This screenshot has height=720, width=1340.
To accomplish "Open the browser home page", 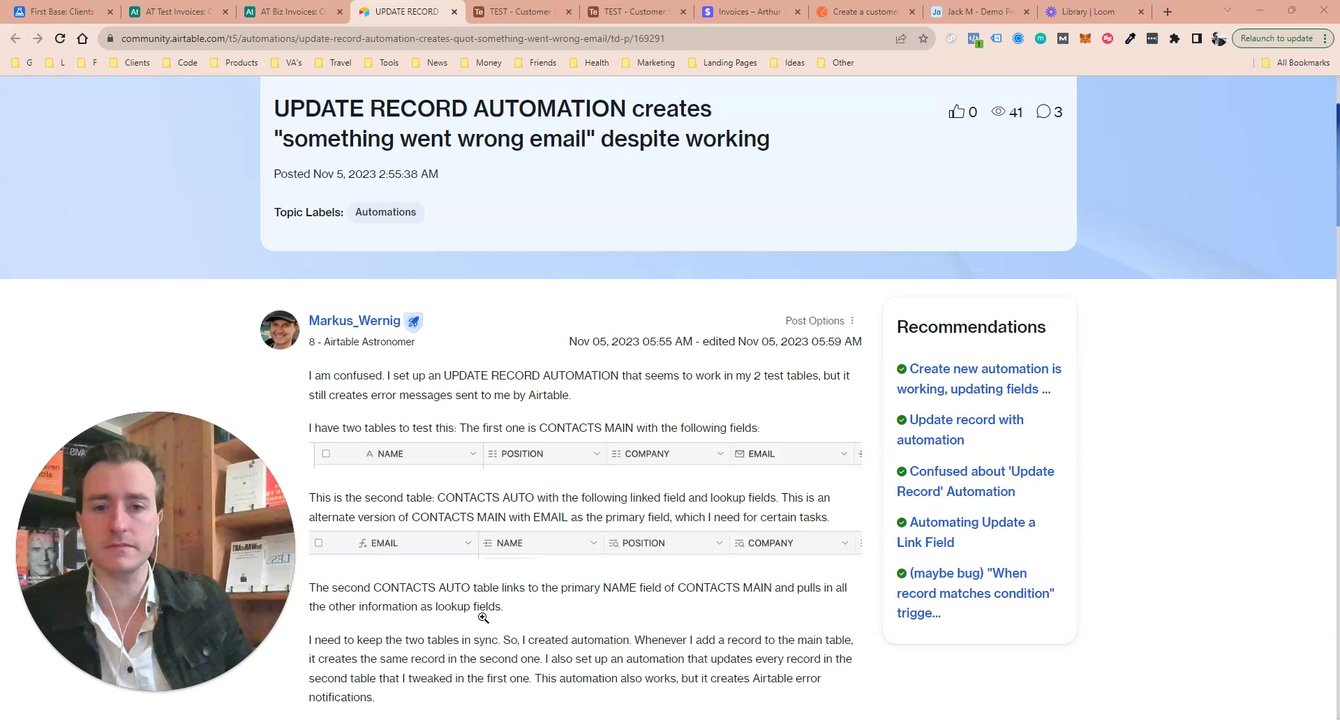I will pyautogui.click(x=82, y=38).
